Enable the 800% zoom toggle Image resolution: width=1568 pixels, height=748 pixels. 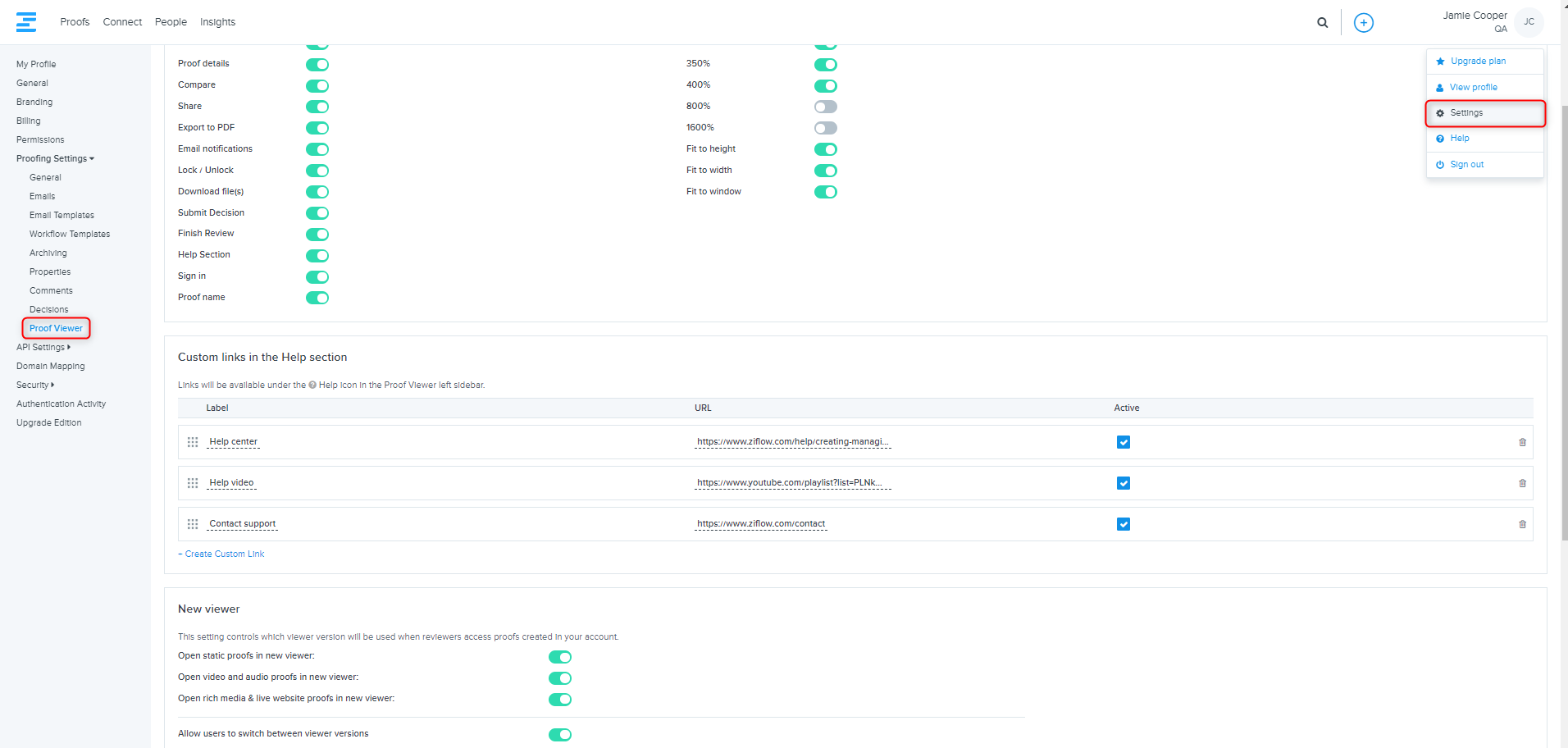[825, 107]
